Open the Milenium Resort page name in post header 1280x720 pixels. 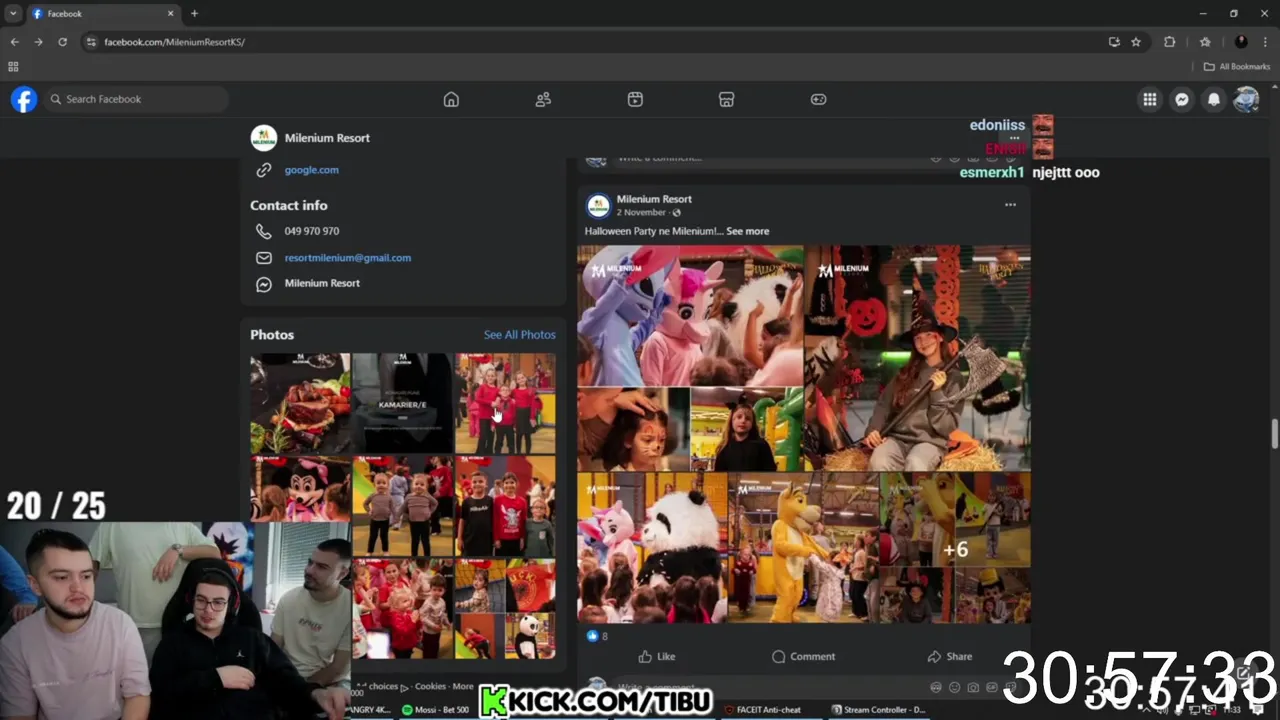coord(654,199)
